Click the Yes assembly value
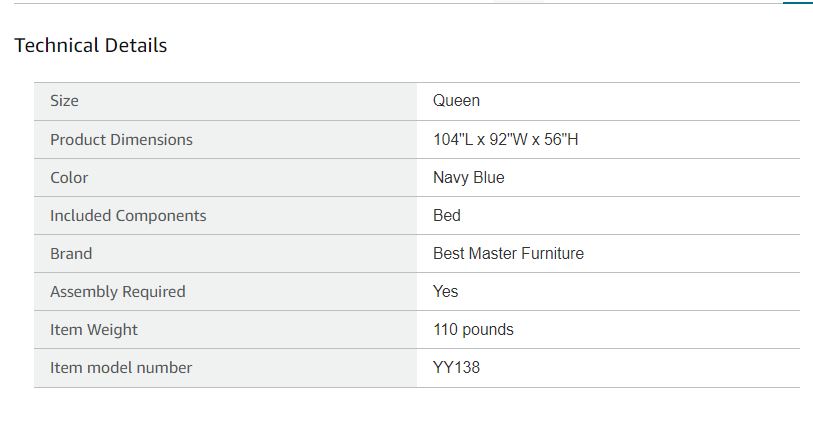This screenshot has width=813, height=432. click(445, 291)
